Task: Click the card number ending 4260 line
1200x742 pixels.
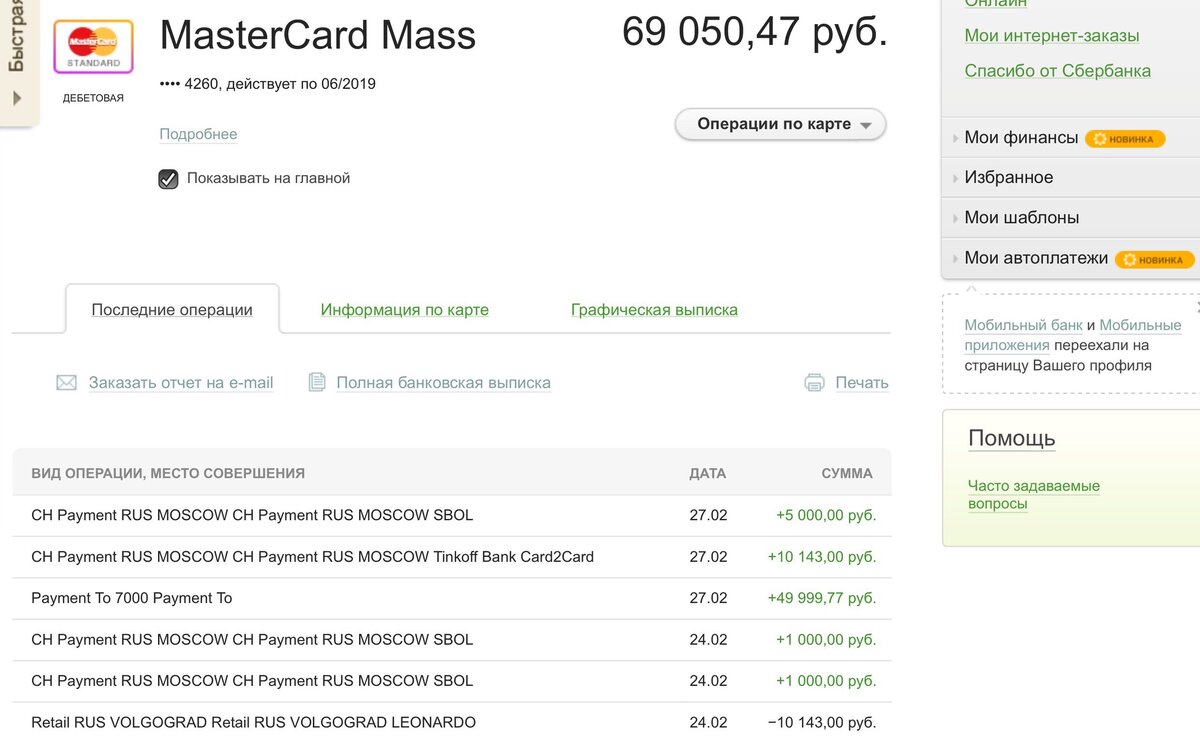Action: coord(268,84)
